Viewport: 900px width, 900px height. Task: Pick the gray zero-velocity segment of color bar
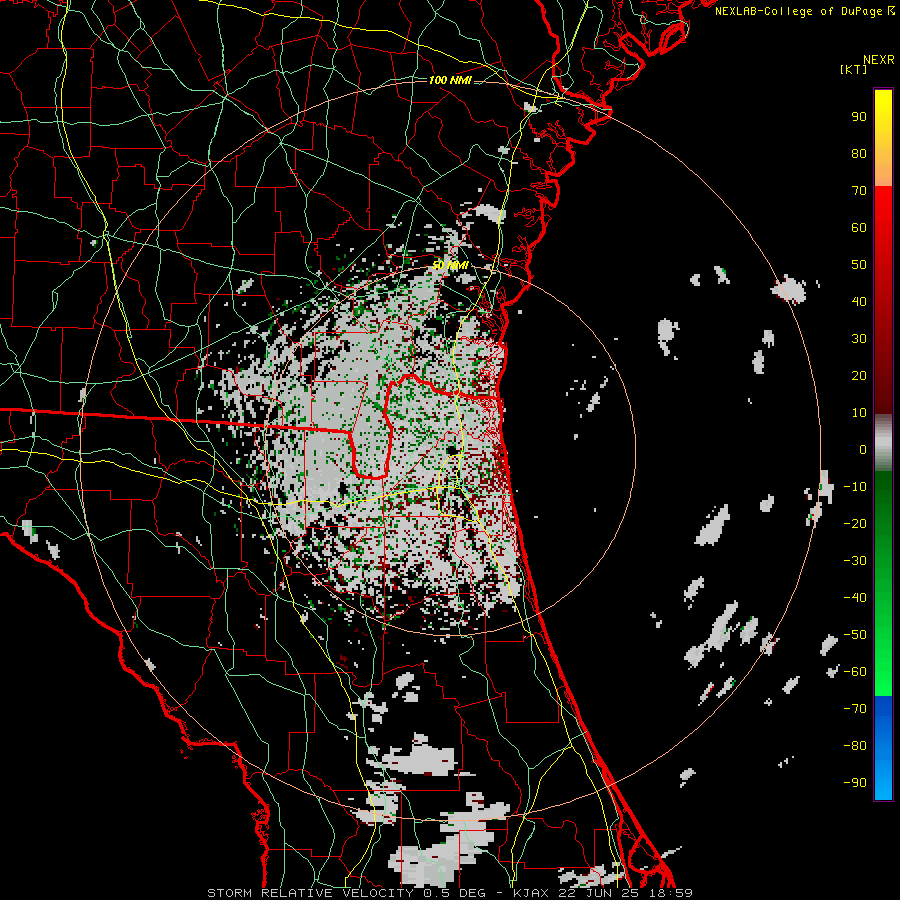[883, 442]
